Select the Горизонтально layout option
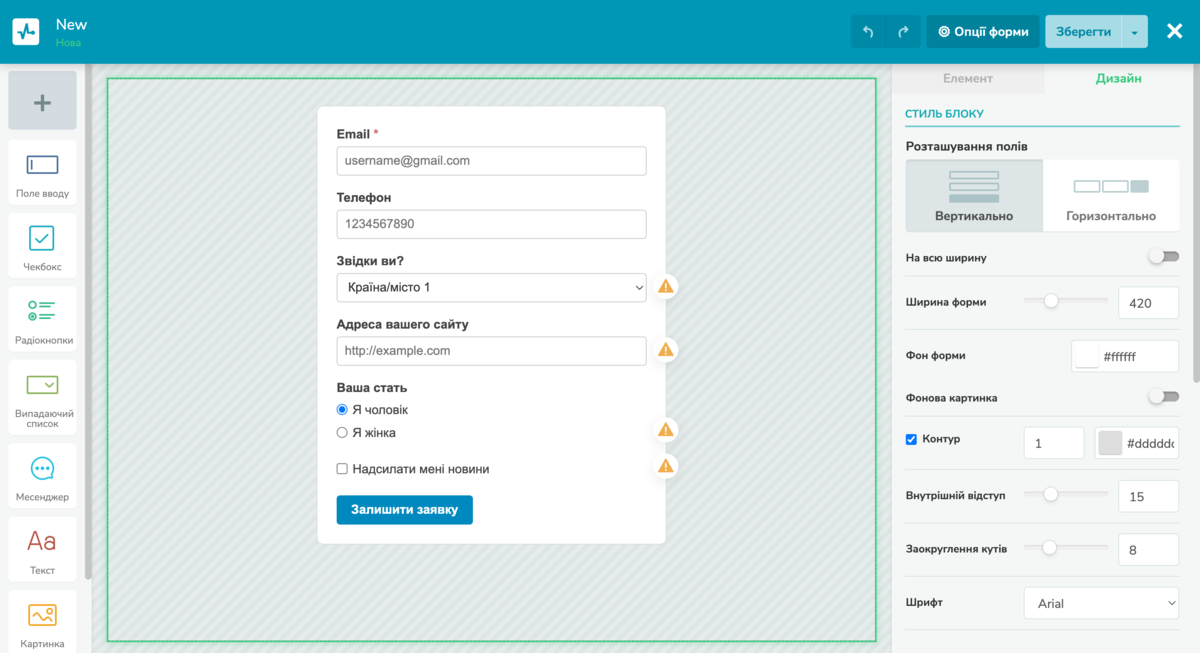1200x653 pixels. [x=1110, y=196]
